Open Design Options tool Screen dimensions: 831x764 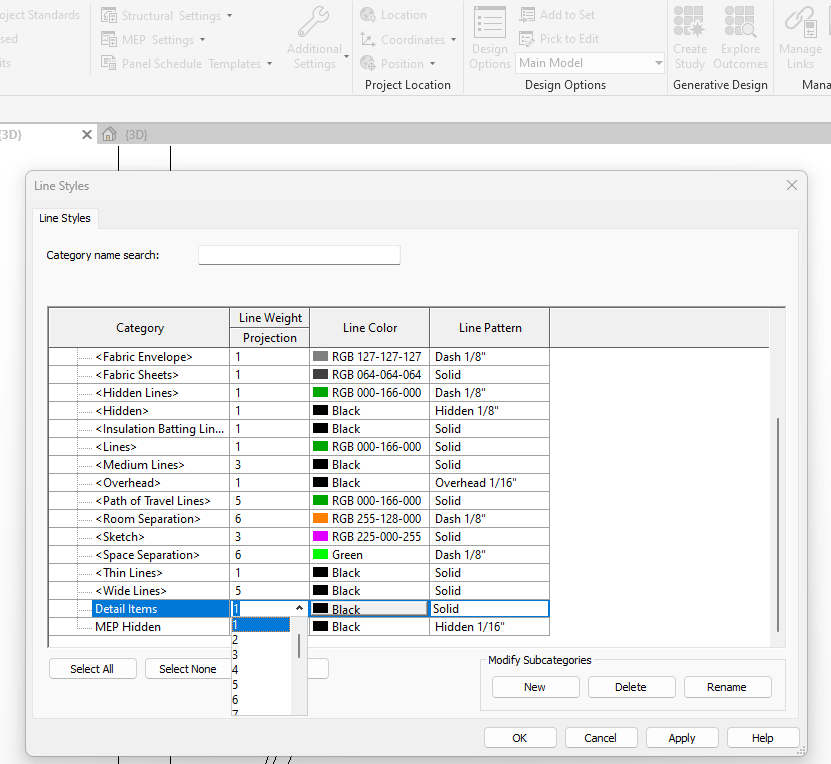coord(490,38)
